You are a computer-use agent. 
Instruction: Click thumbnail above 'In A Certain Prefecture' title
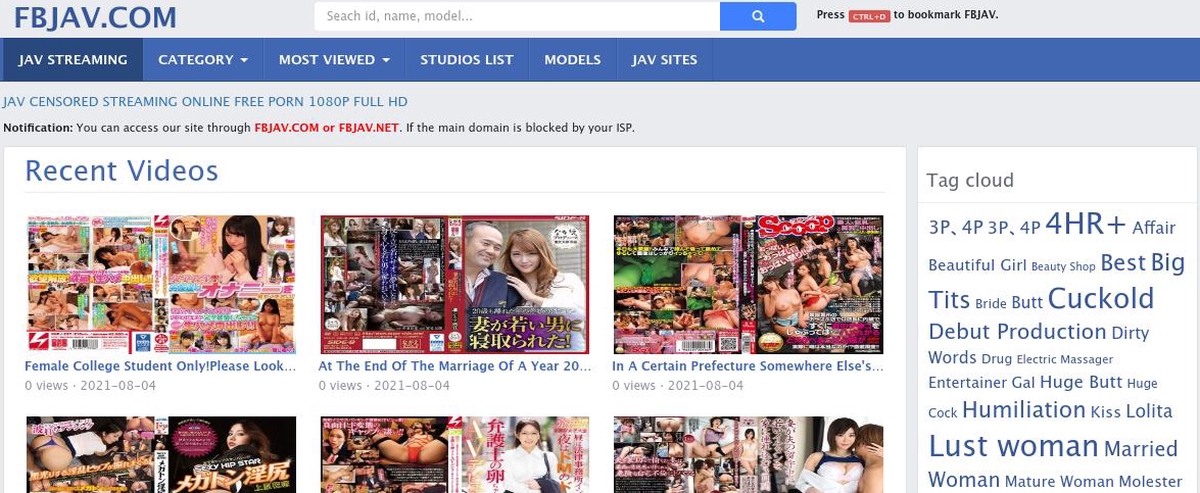pos(748,285)
